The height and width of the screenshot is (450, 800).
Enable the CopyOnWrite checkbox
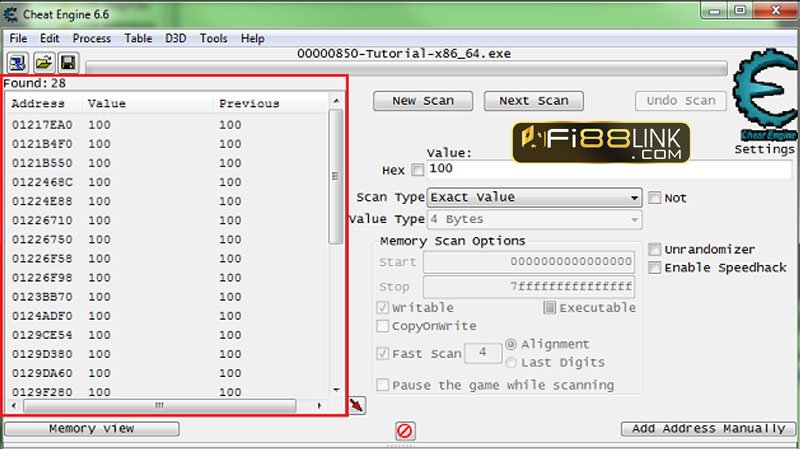[382, 326]
